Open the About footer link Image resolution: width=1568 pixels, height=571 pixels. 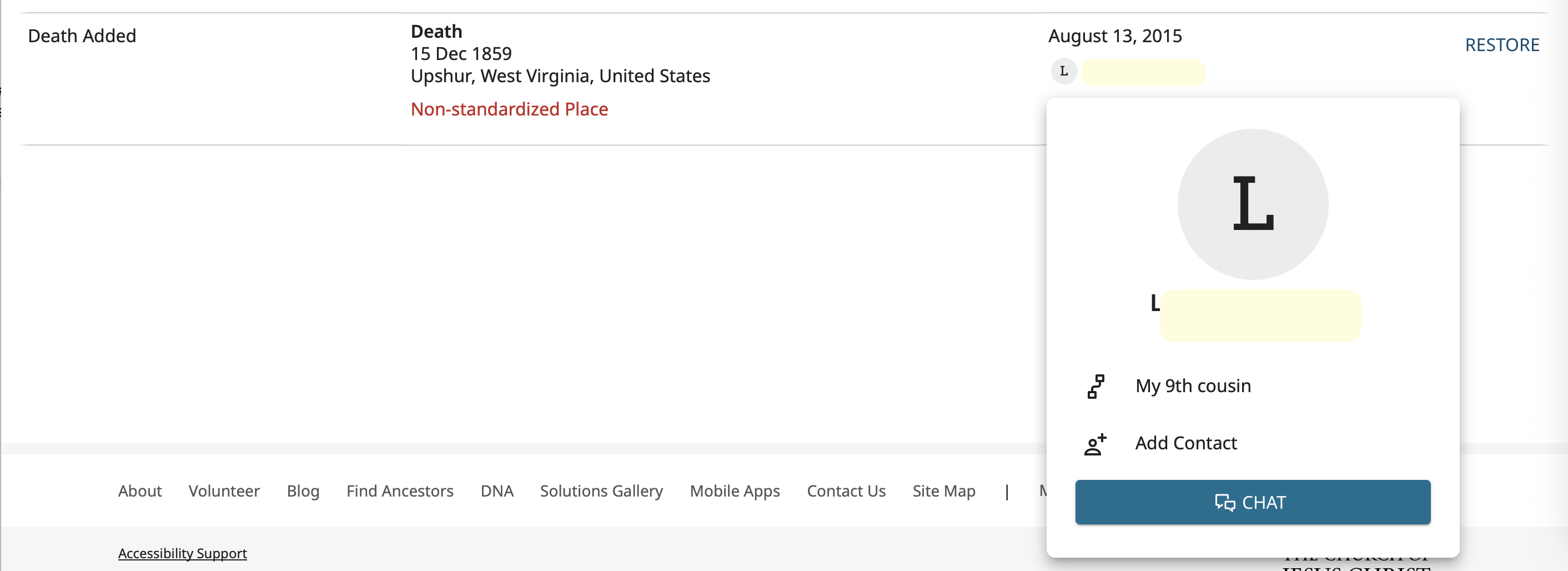(x=140, y=490)
